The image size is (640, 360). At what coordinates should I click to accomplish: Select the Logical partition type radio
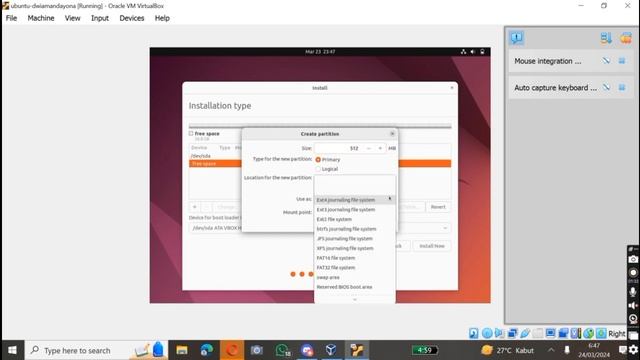click(x=318, y=169)
